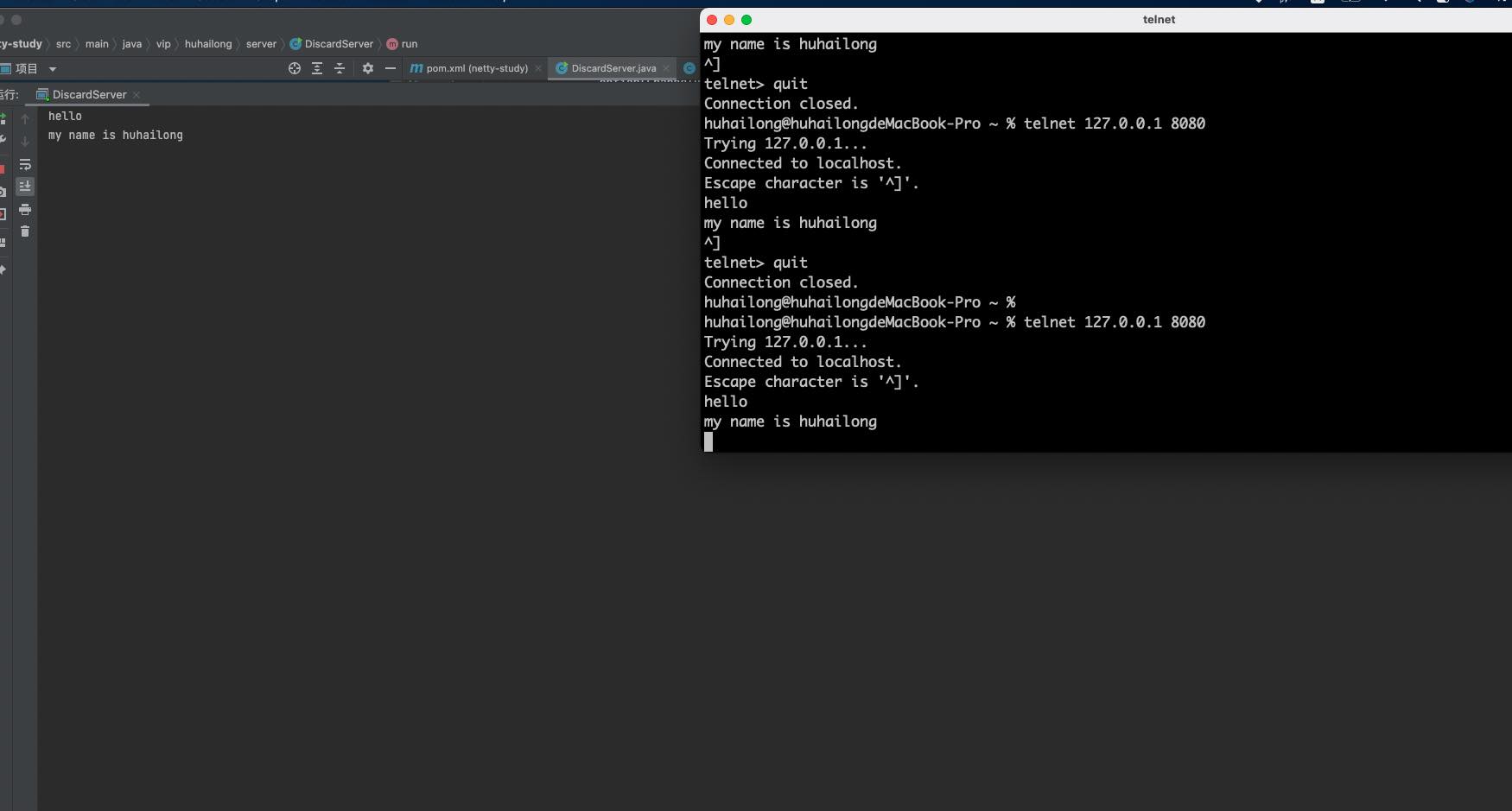
Task: Click the first 'telnet> quit' line
Action: tap(756, 84)
